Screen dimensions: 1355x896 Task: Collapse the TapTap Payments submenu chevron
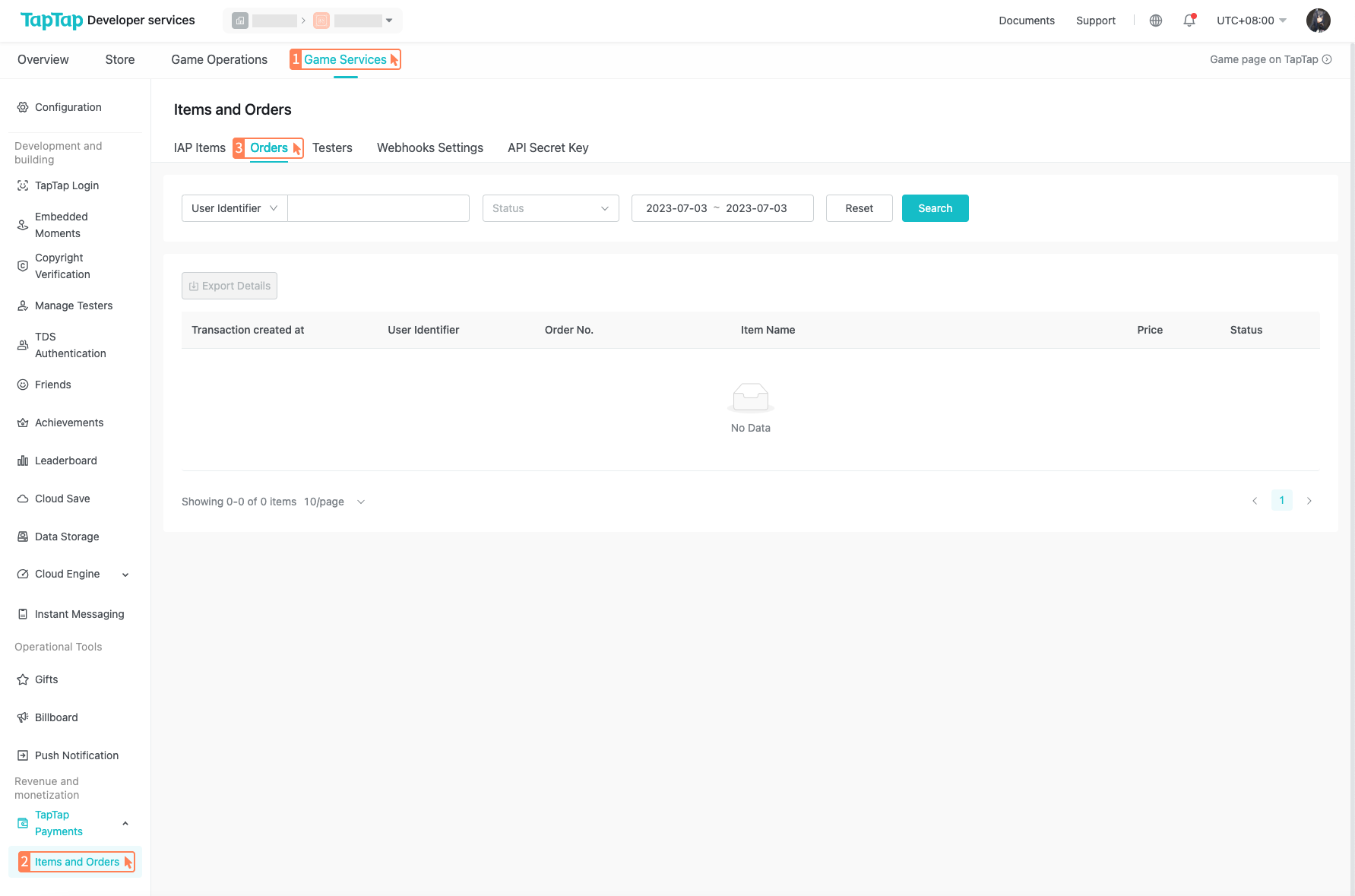(x=125, y=823)
